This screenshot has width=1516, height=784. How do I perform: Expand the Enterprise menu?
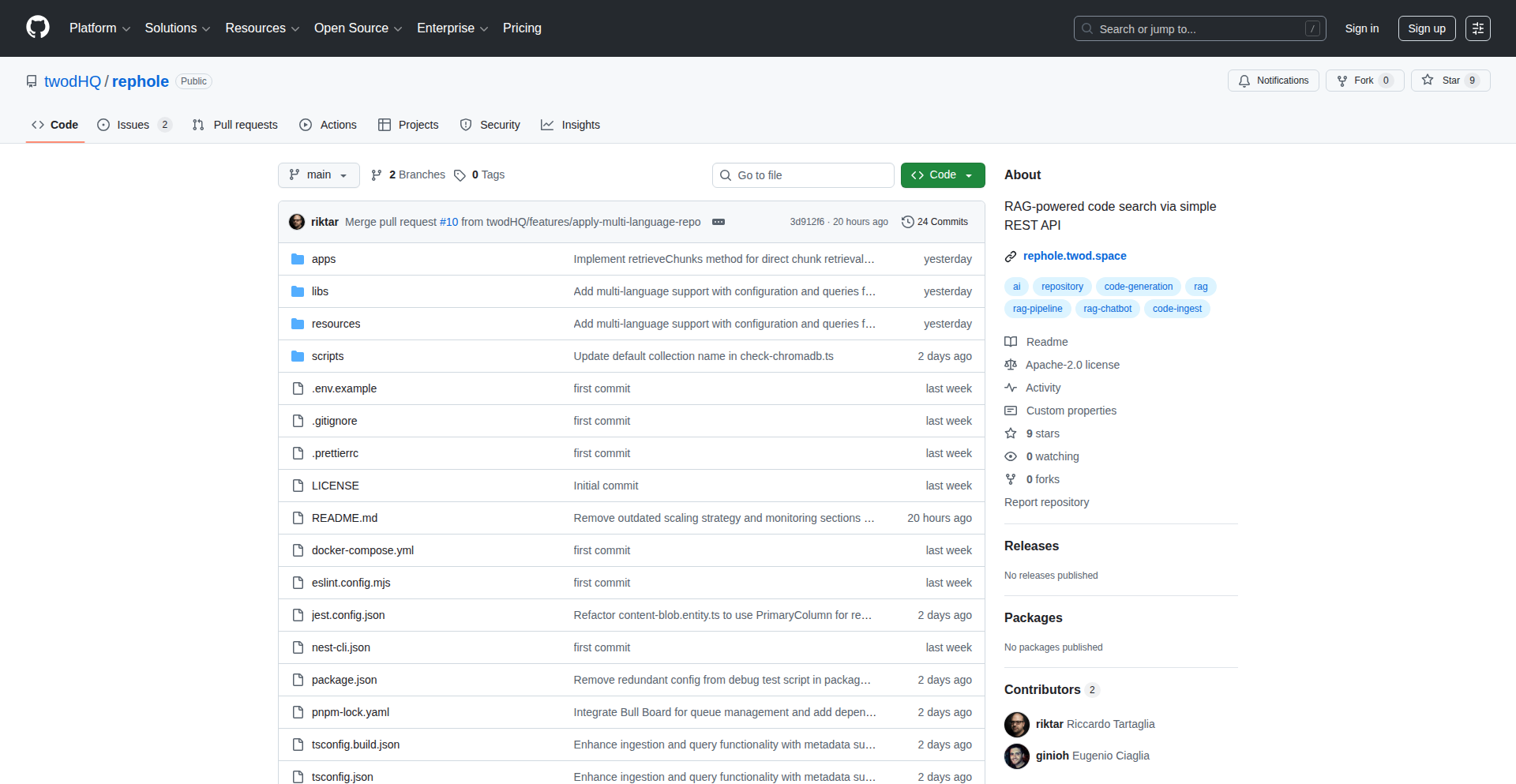coord(452,28)
